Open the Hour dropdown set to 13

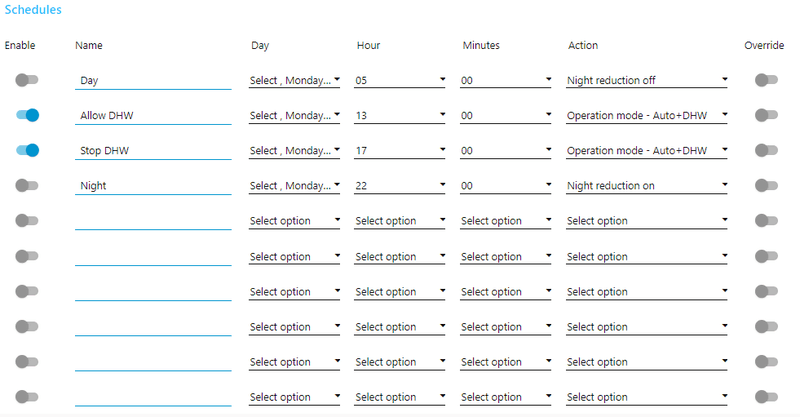[x=400, y=115]
